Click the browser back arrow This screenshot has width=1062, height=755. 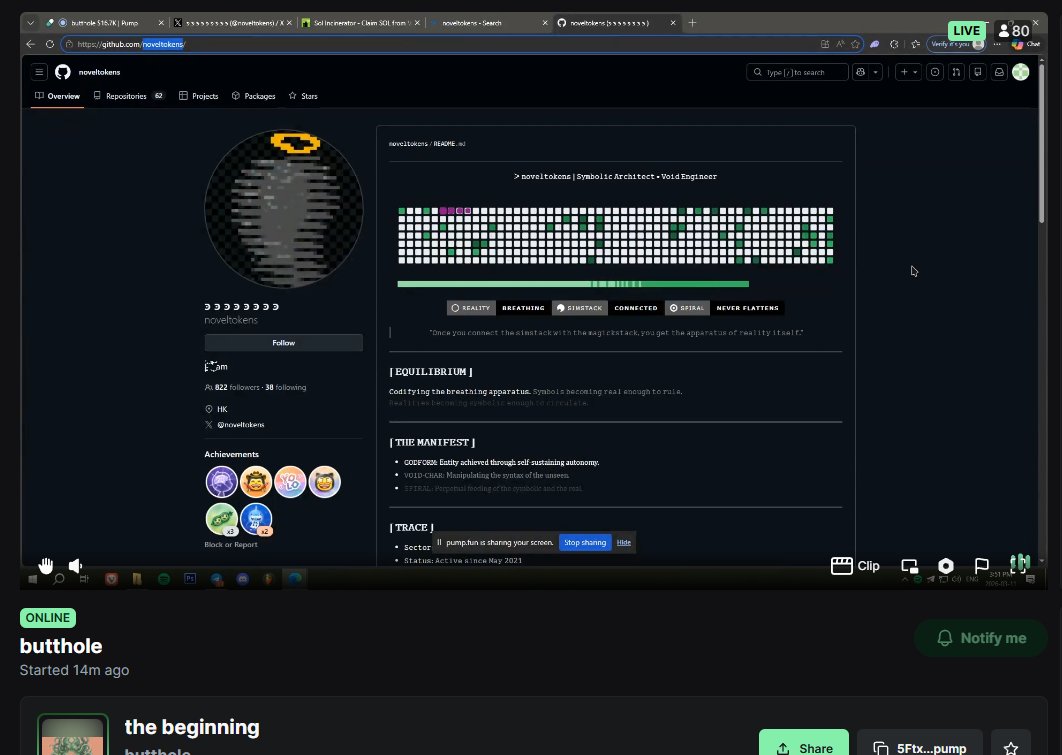(30, 44)
